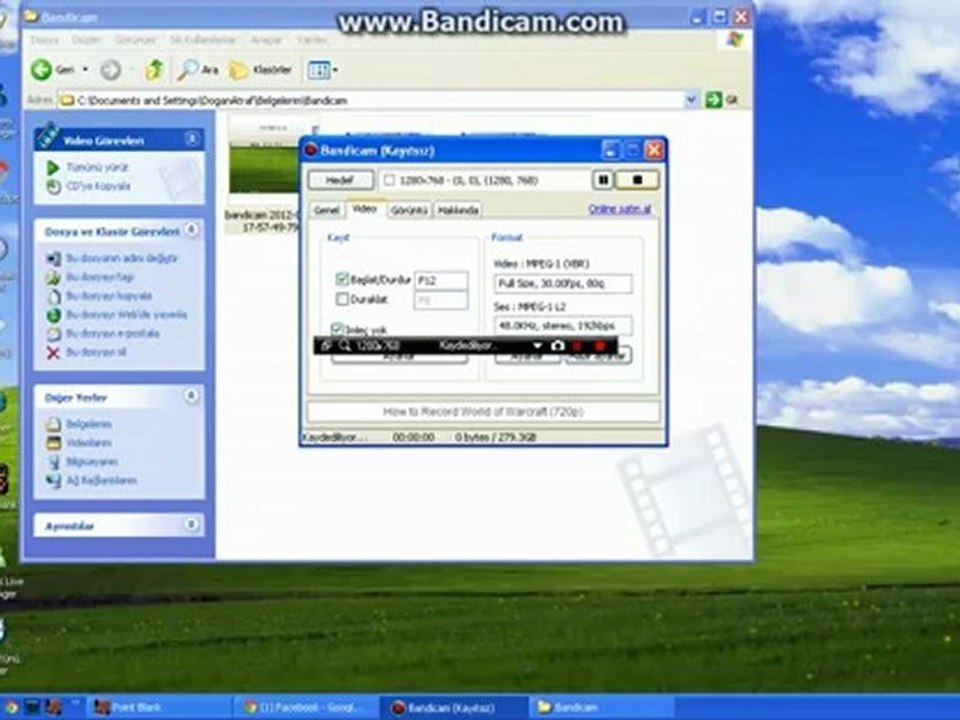Click the magnifier icon on the black recording bar
Viewport: 960px width, 720px height.
pos(345,346)
